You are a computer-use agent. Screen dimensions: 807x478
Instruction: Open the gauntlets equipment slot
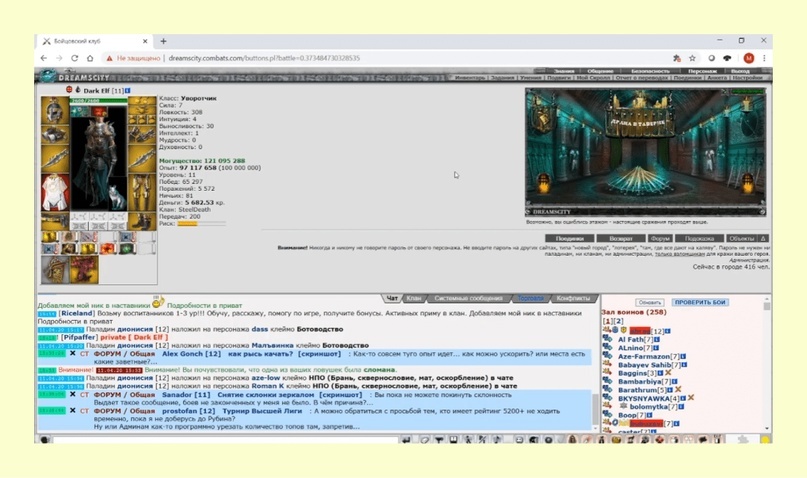(142, 134)
